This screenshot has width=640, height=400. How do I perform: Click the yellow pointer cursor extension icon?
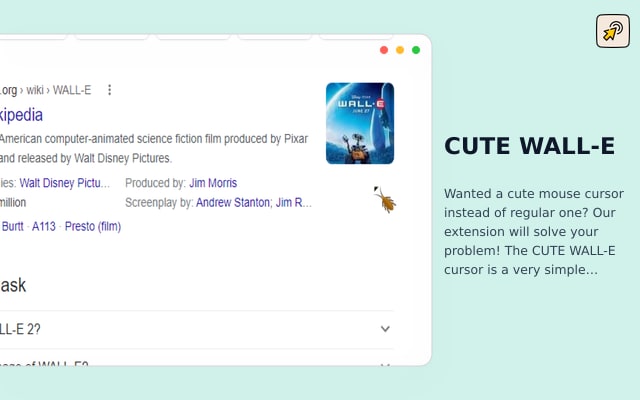click(x=613, y=31)
